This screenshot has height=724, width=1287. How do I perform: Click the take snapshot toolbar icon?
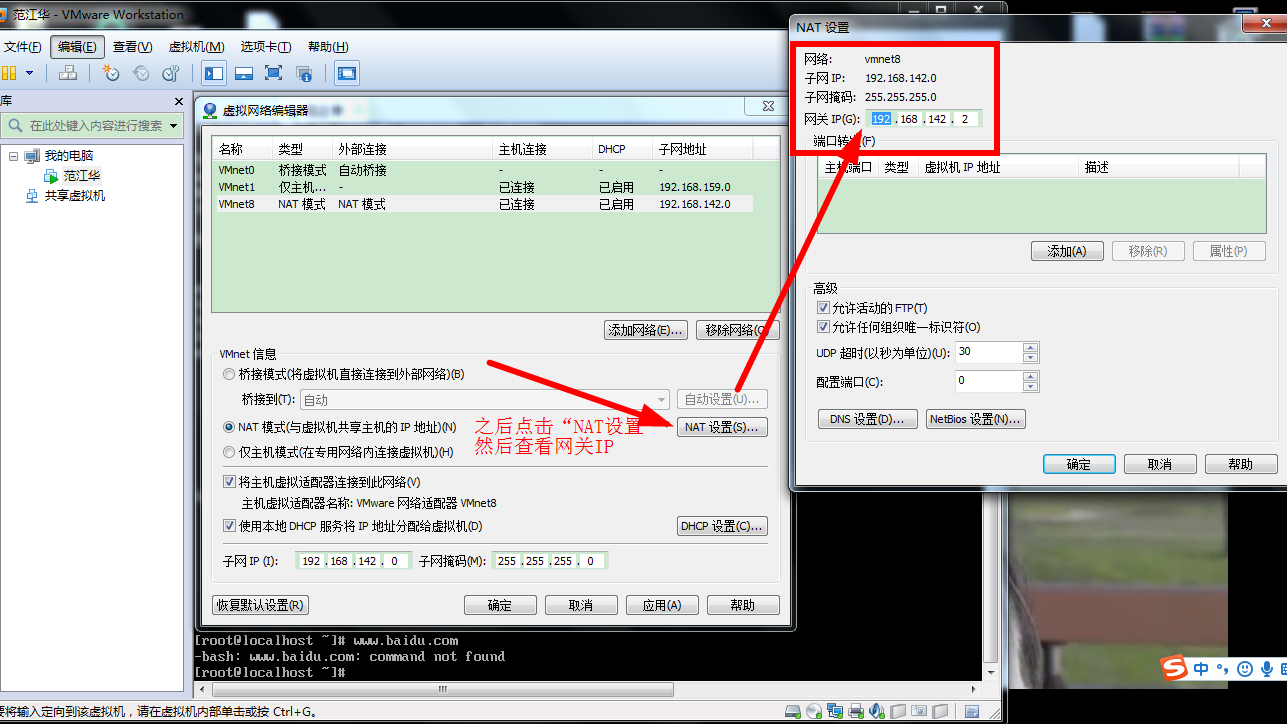click(111, 73)
